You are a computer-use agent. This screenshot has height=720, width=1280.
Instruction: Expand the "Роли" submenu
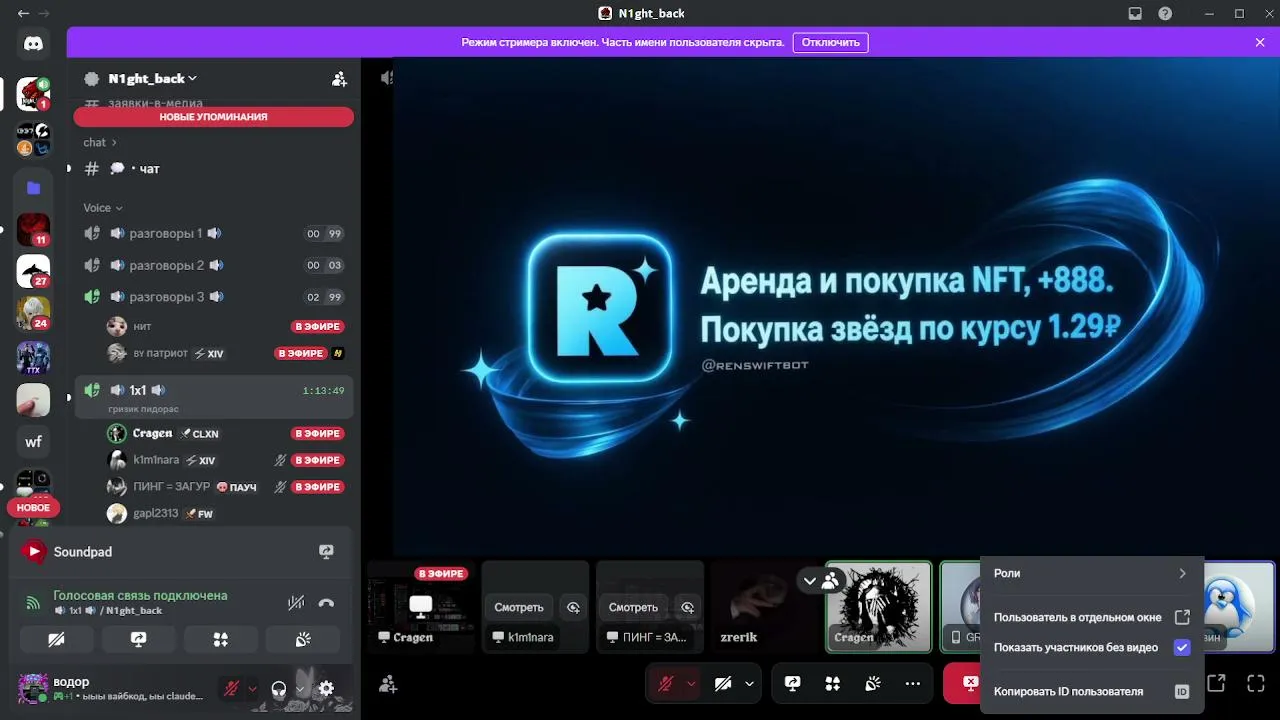pos(1091,574)
